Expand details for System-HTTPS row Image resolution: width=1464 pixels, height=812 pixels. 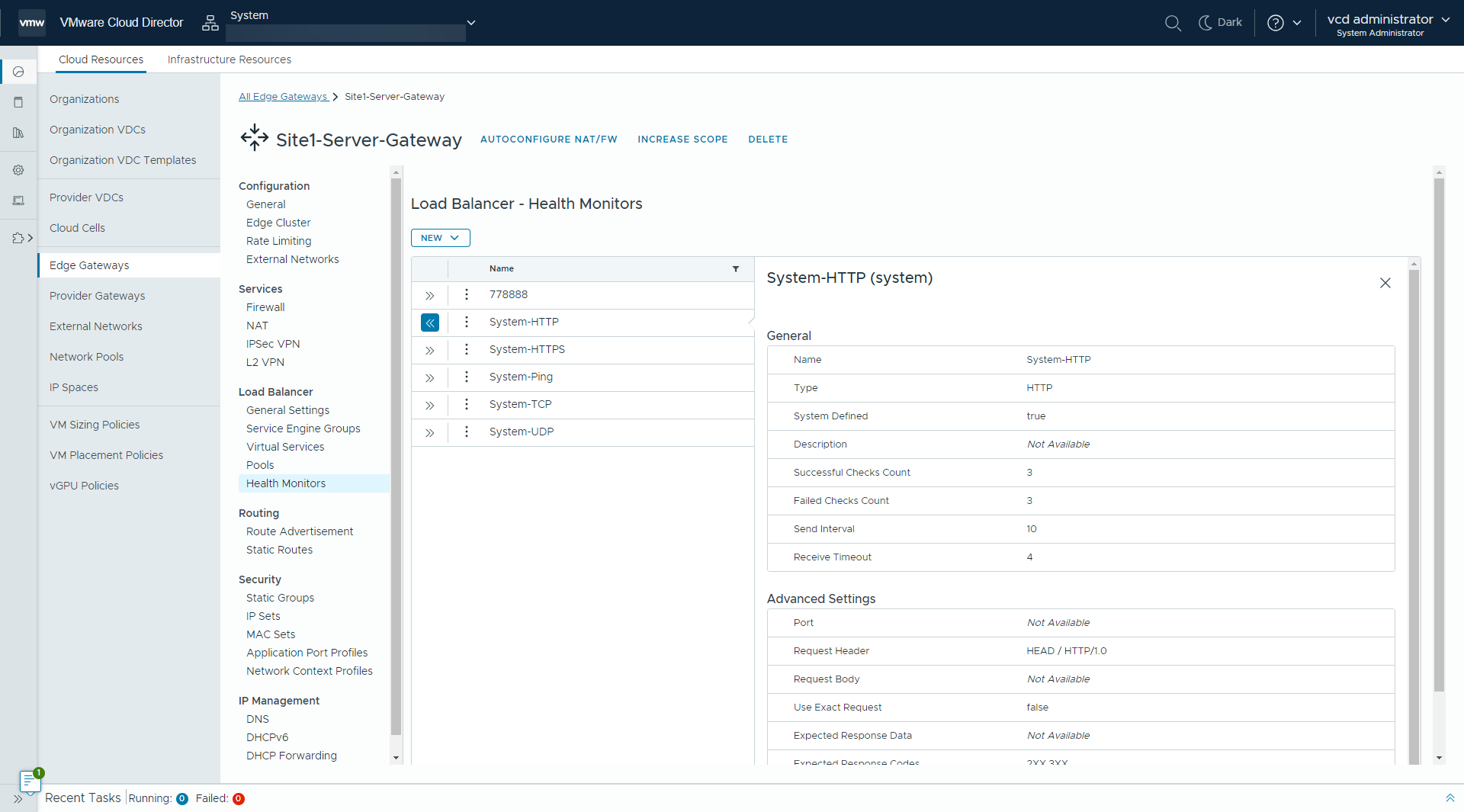click(x=430, y=351)
